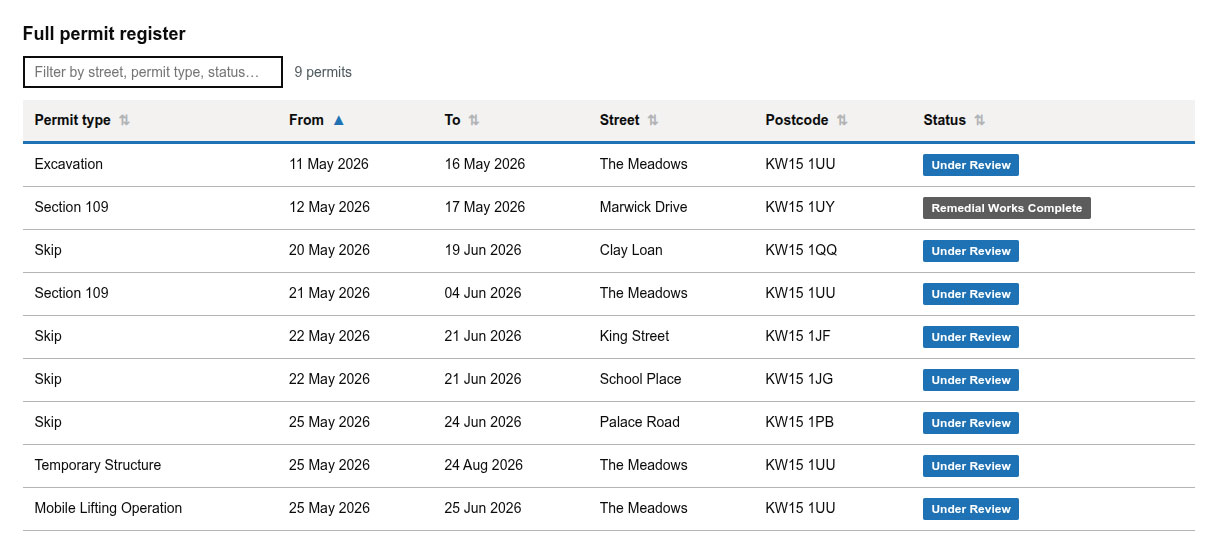Viewport: 1219px width, 554px height.
Task: Focus the permit filter text field
Action: [x=153, y=72]
